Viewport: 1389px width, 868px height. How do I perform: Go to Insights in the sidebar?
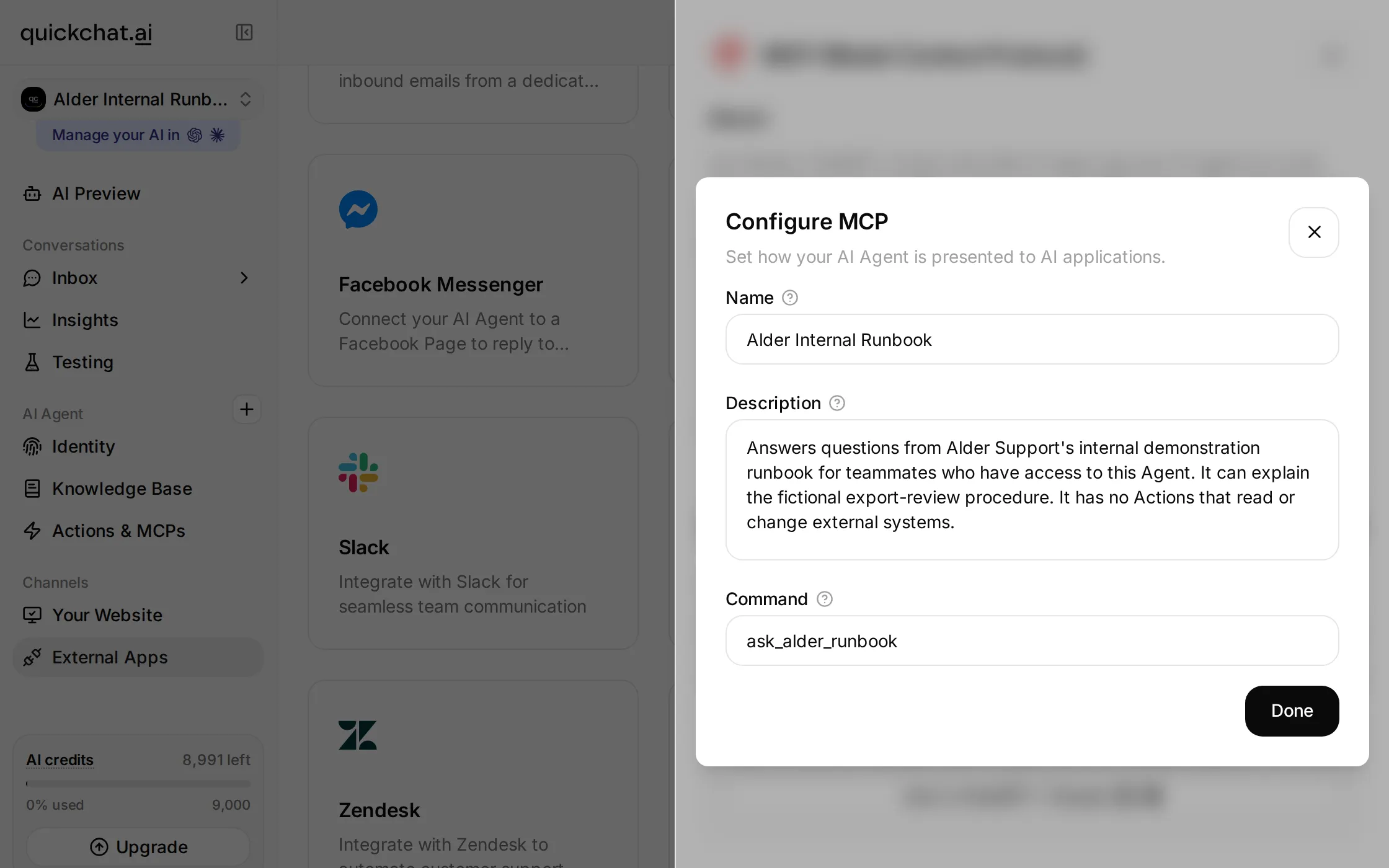point(138,320)
